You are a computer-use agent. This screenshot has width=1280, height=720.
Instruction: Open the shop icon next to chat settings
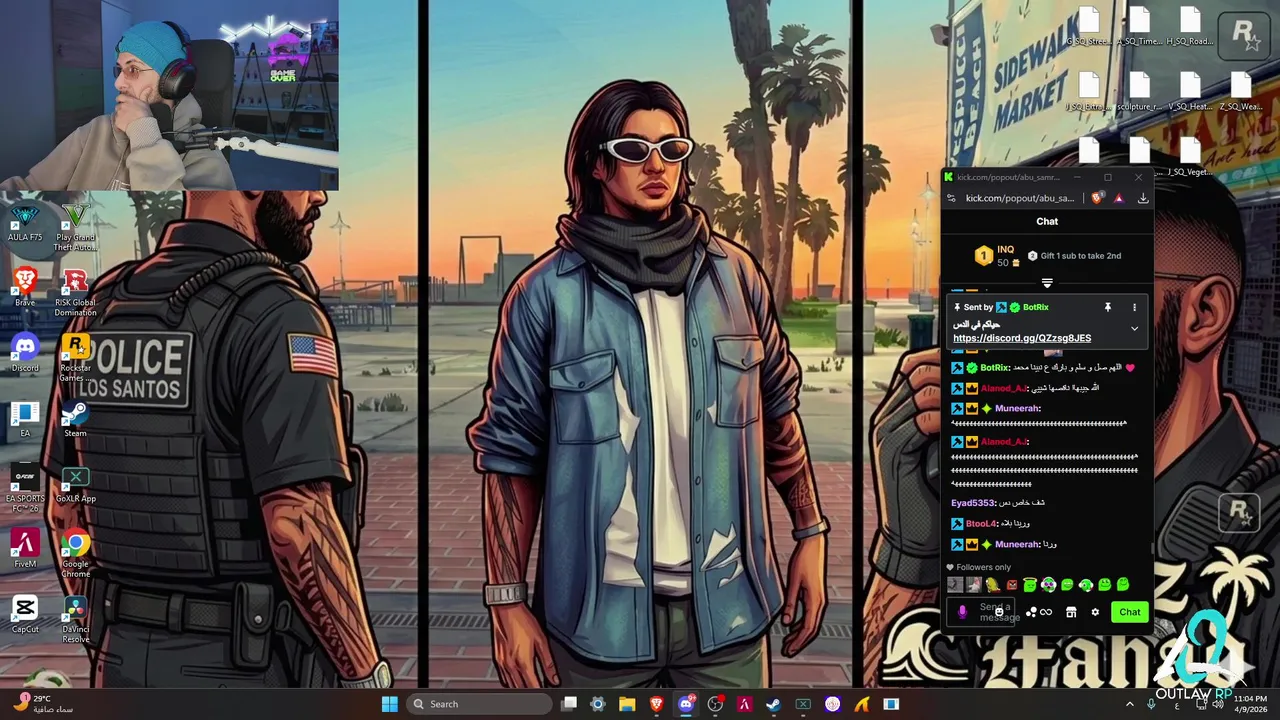click(x=1071, y=612)
